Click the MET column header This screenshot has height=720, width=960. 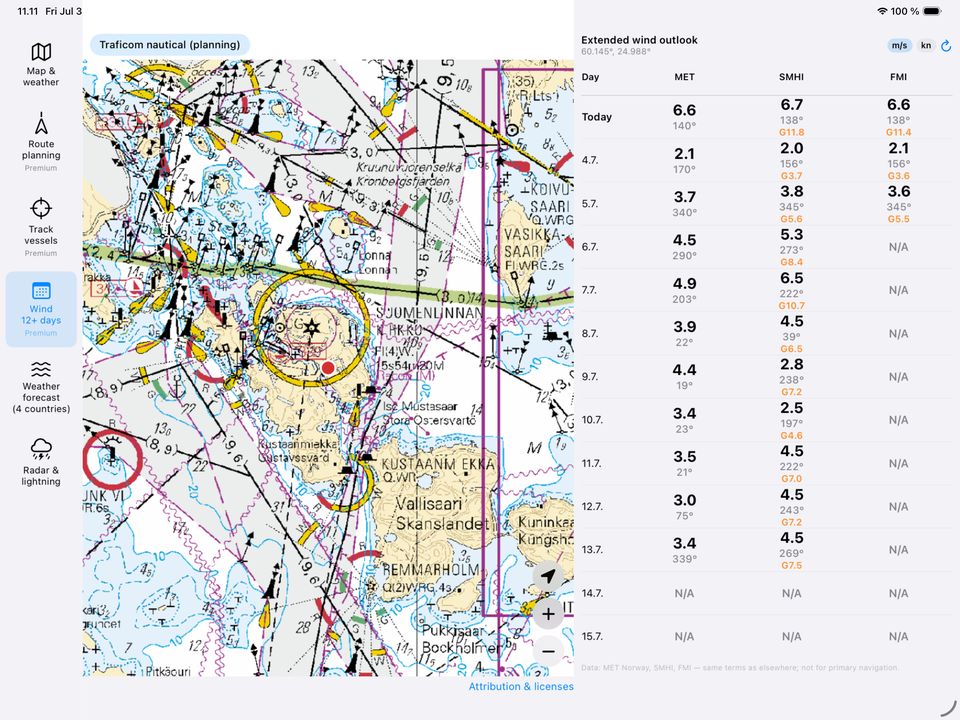(x=684, y=77)
